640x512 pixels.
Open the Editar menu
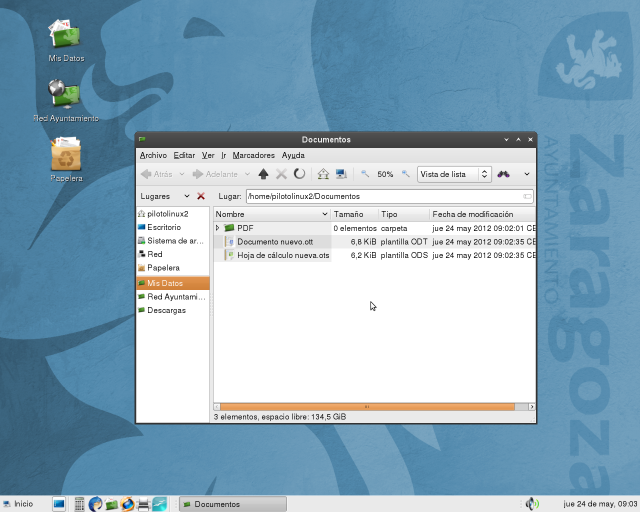[184, 156]
